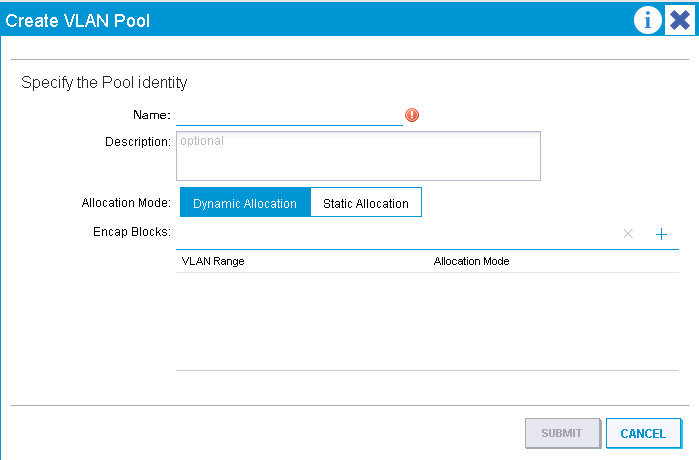Click the SUBMIT button

coord(563,433)
